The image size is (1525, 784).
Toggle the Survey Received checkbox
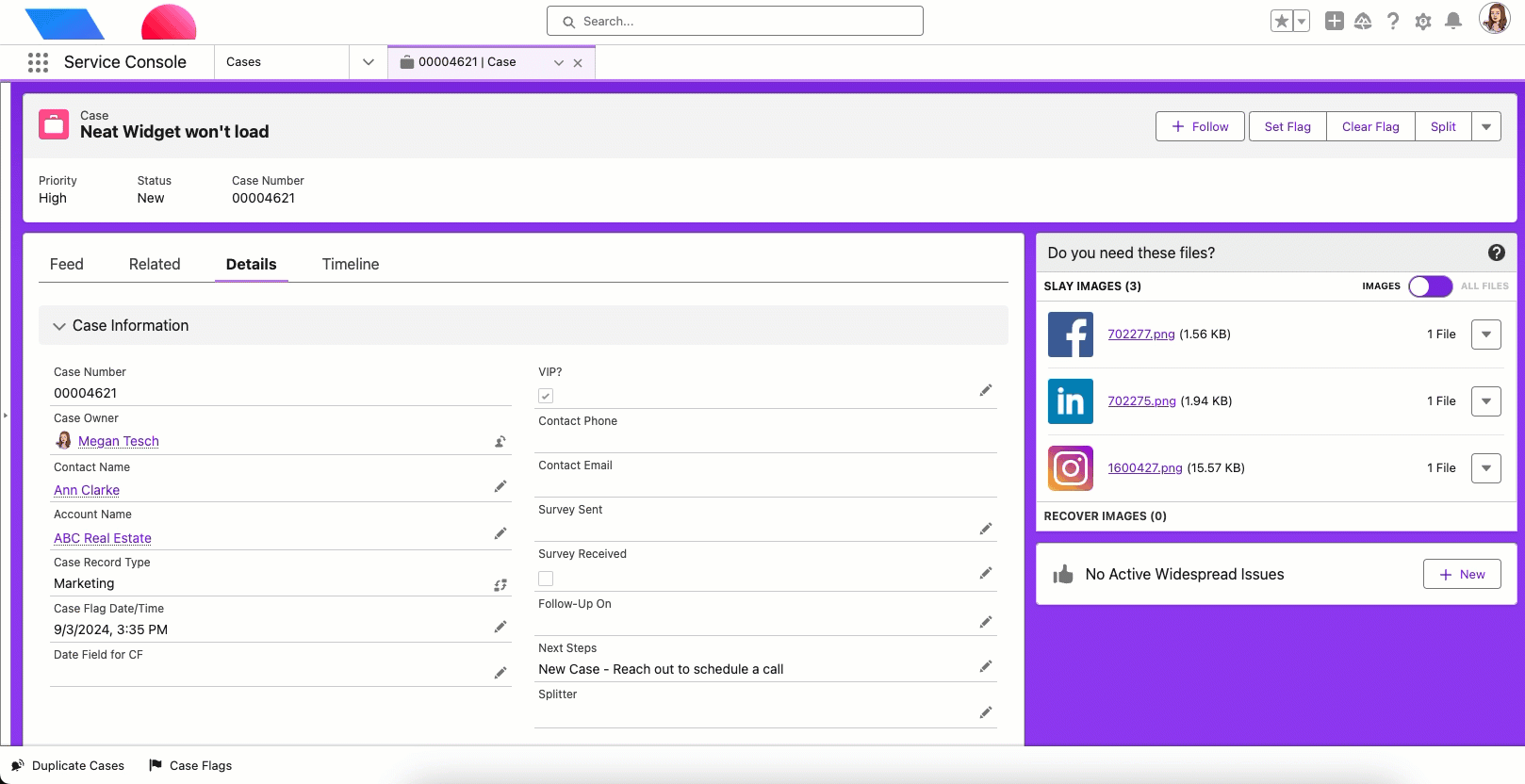tap(546, 579)
